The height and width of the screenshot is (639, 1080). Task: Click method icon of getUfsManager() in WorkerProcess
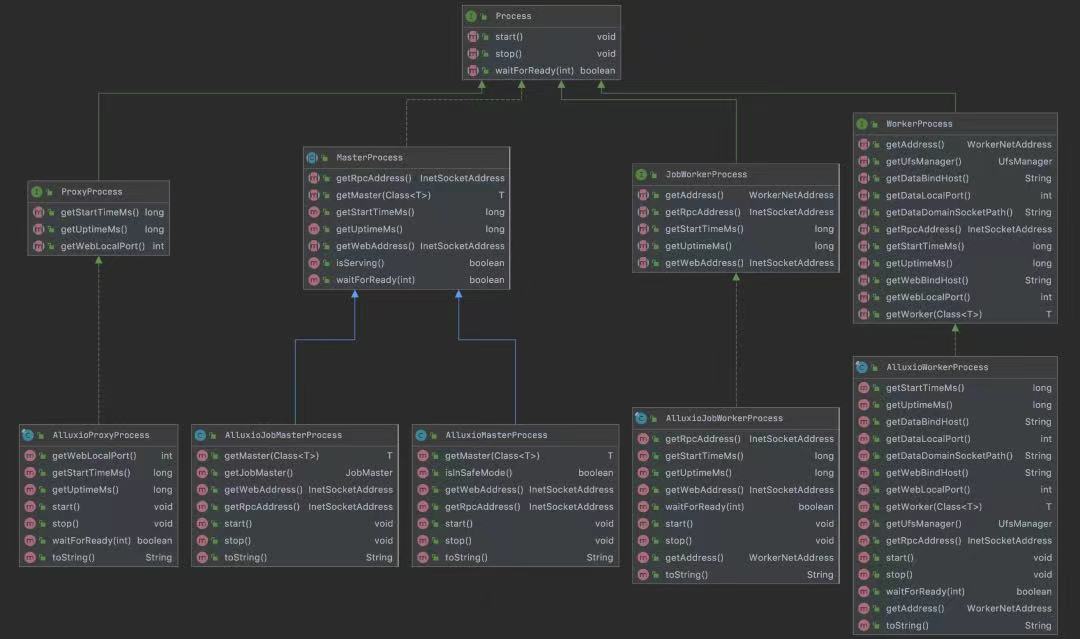[x=864, y=161]
